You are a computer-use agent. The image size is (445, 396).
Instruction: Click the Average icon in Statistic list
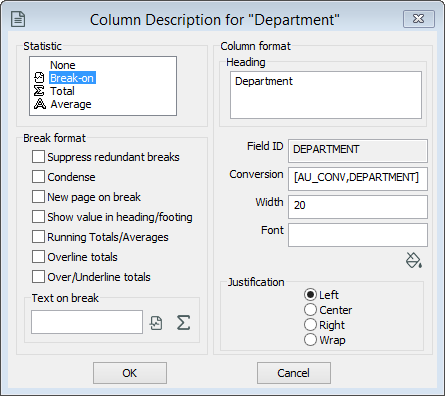pyautogui.click(x=40, y=104)
